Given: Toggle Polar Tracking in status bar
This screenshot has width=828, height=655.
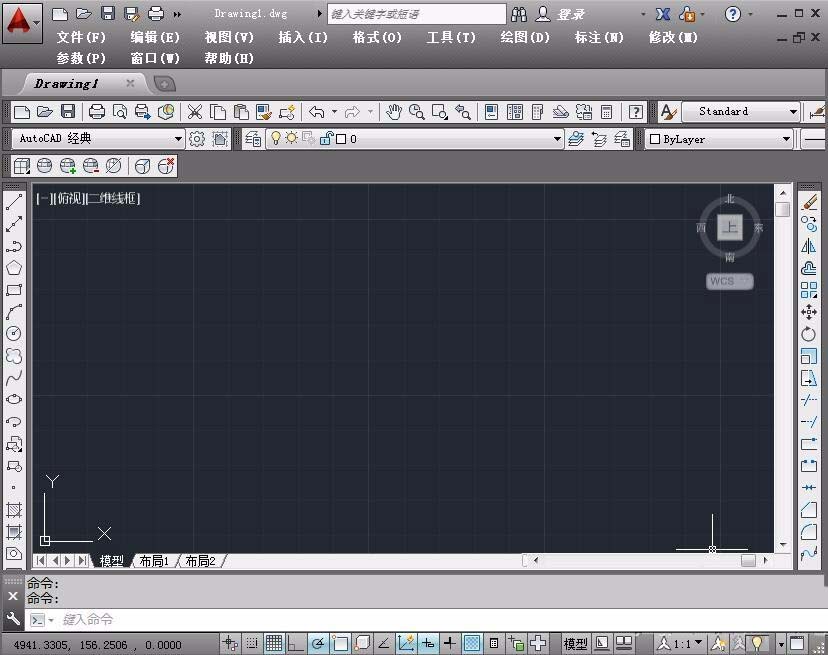Looking at the screenshot, I should 318,643.
